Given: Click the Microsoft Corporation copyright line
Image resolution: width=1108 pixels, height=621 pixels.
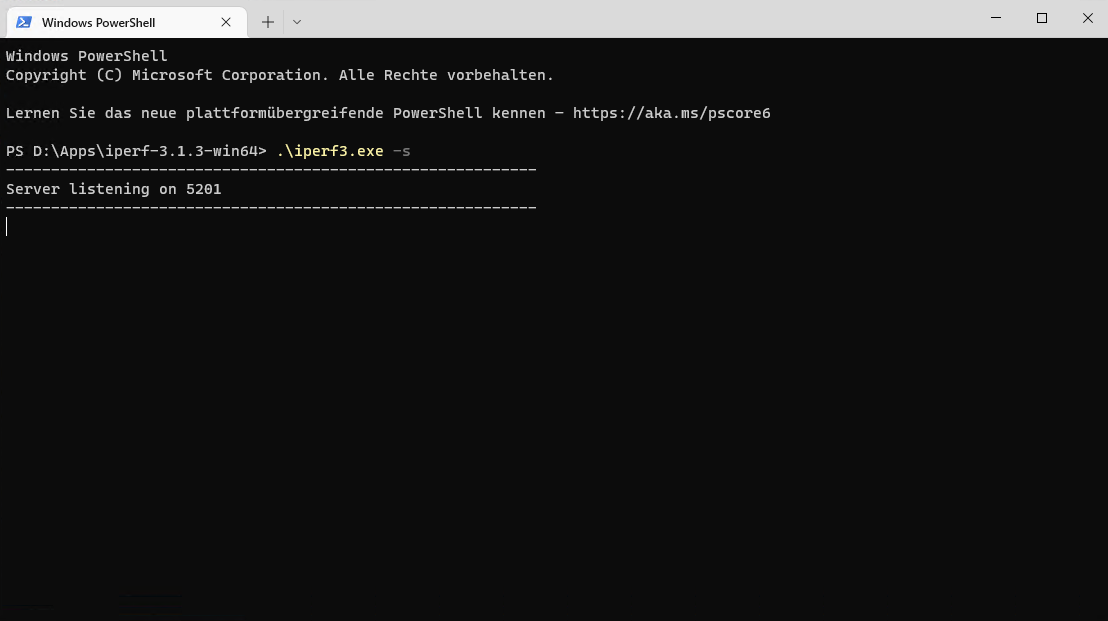Looking at the screenshot, I should [x=280, y=75].
